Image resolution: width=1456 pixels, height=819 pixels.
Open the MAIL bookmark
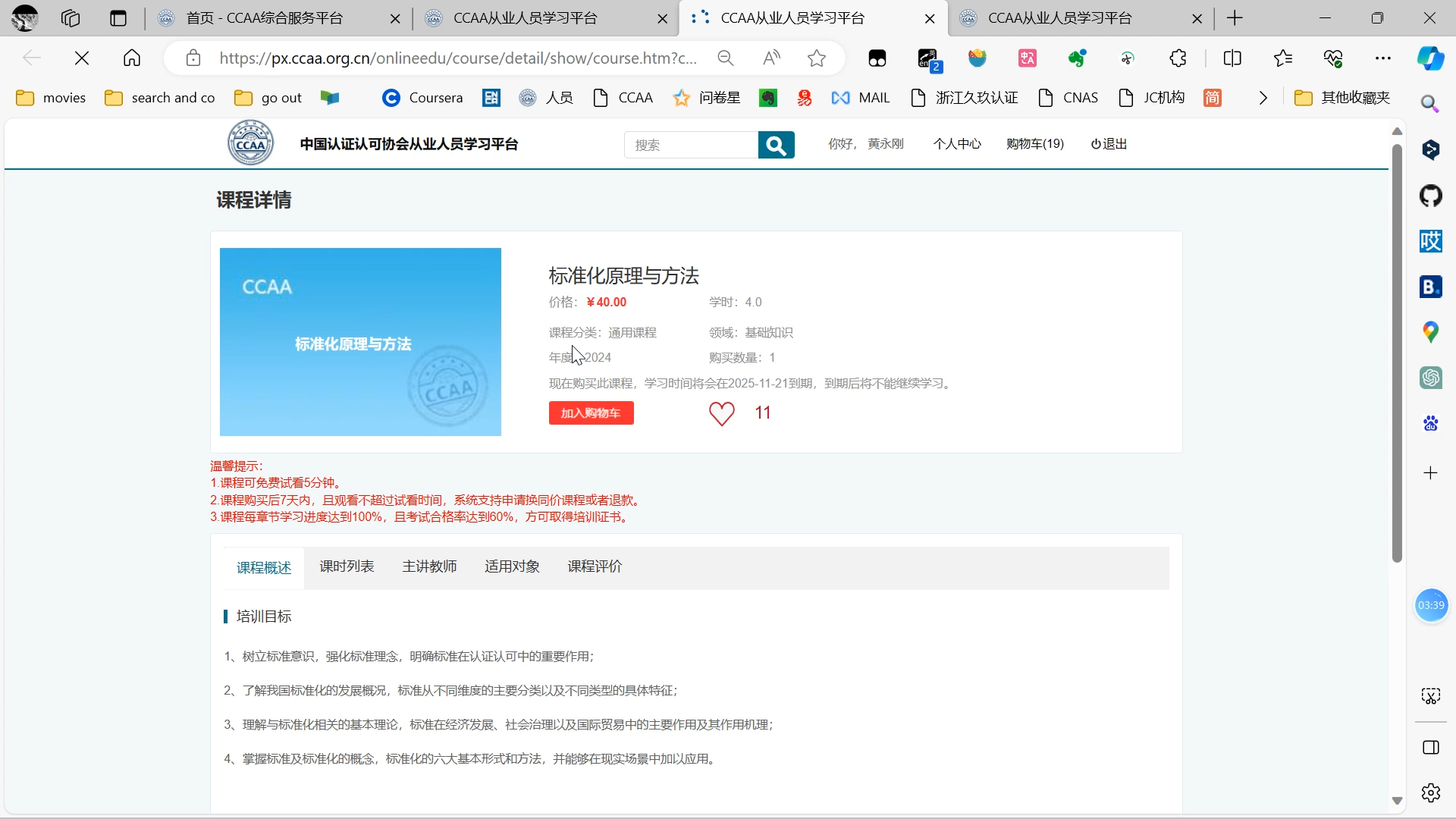(861, 98)
